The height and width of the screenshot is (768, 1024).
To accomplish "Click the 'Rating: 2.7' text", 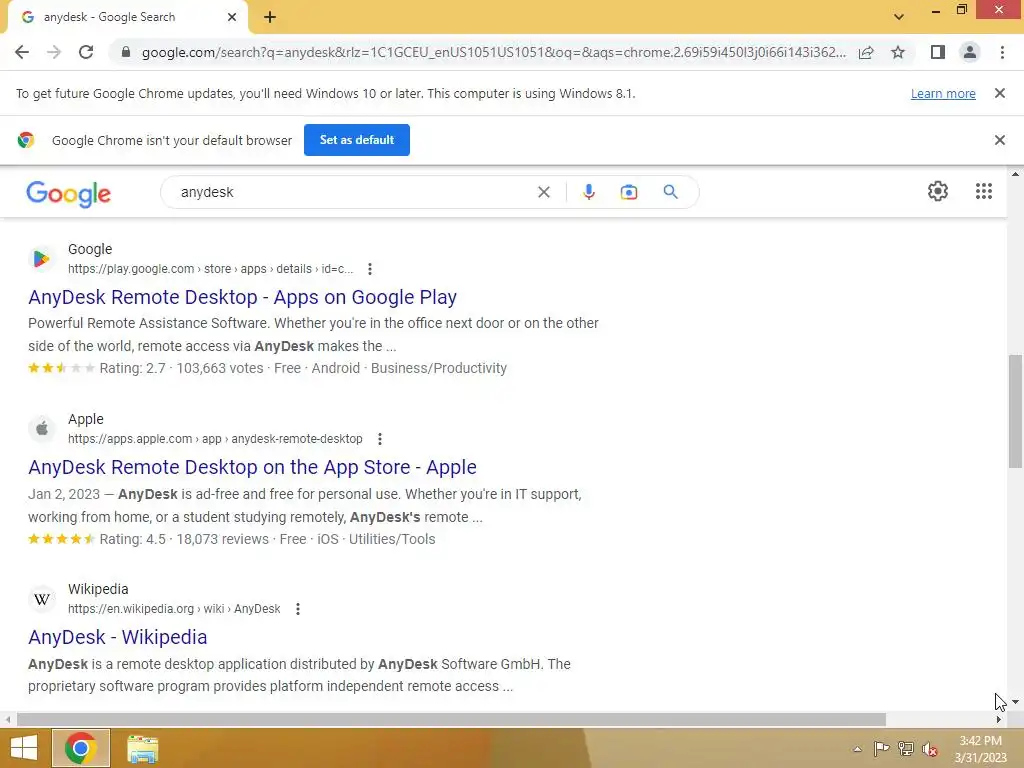I will click(x=133, y=368).
